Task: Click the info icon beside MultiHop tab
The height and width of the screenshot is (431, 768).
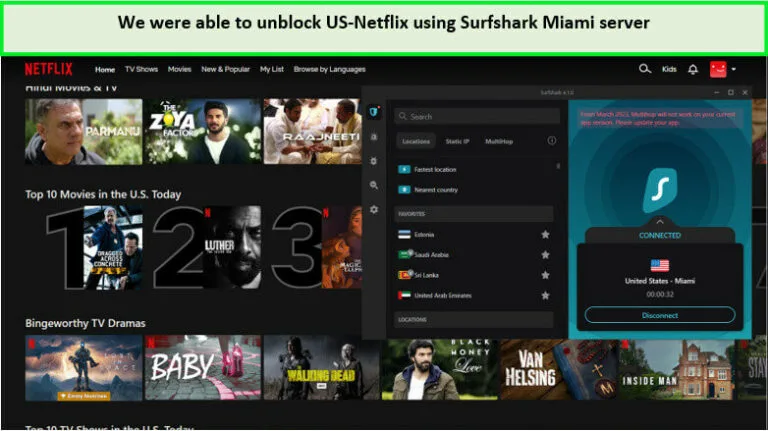Action: tap(552, 141)
